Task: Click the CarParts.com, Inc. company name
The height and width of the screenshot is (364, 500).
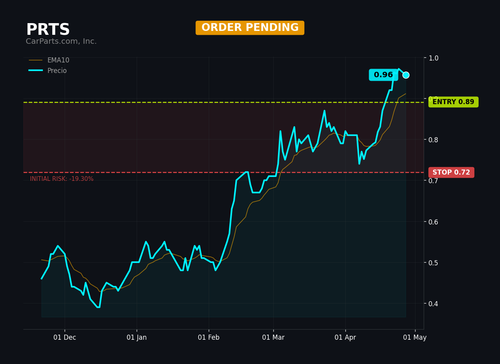Action: point(61,41)
